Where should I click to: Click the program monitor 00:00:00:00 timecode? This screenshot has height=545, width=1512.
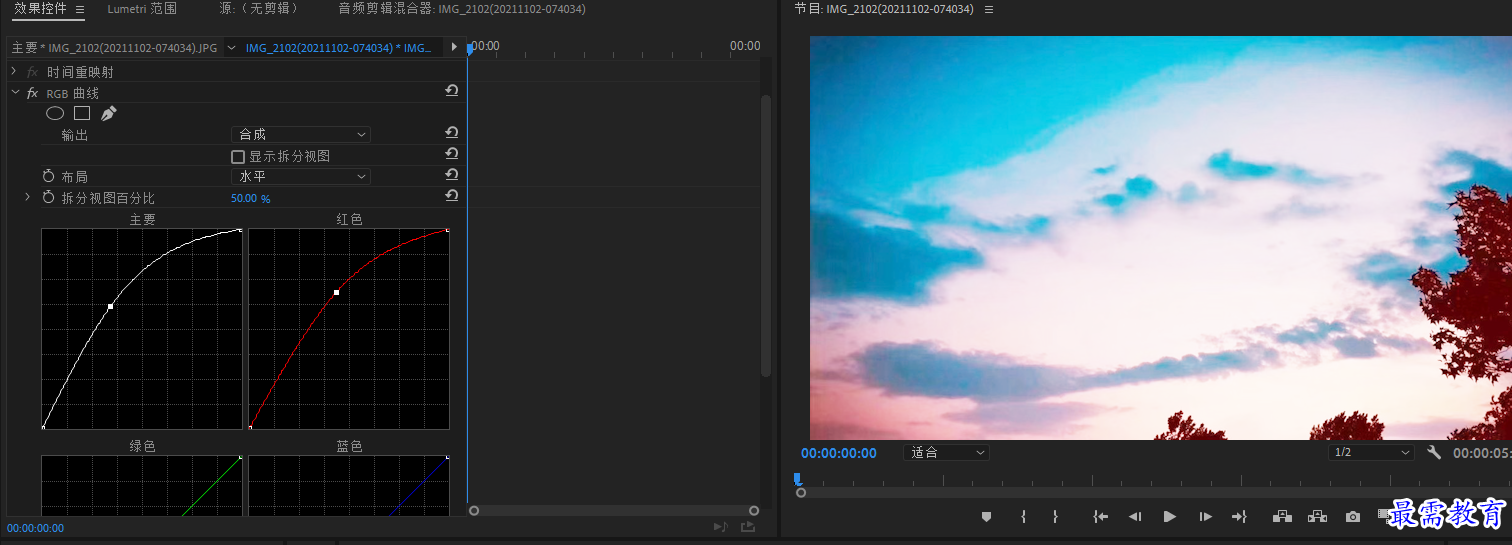[x=839, y=453]
